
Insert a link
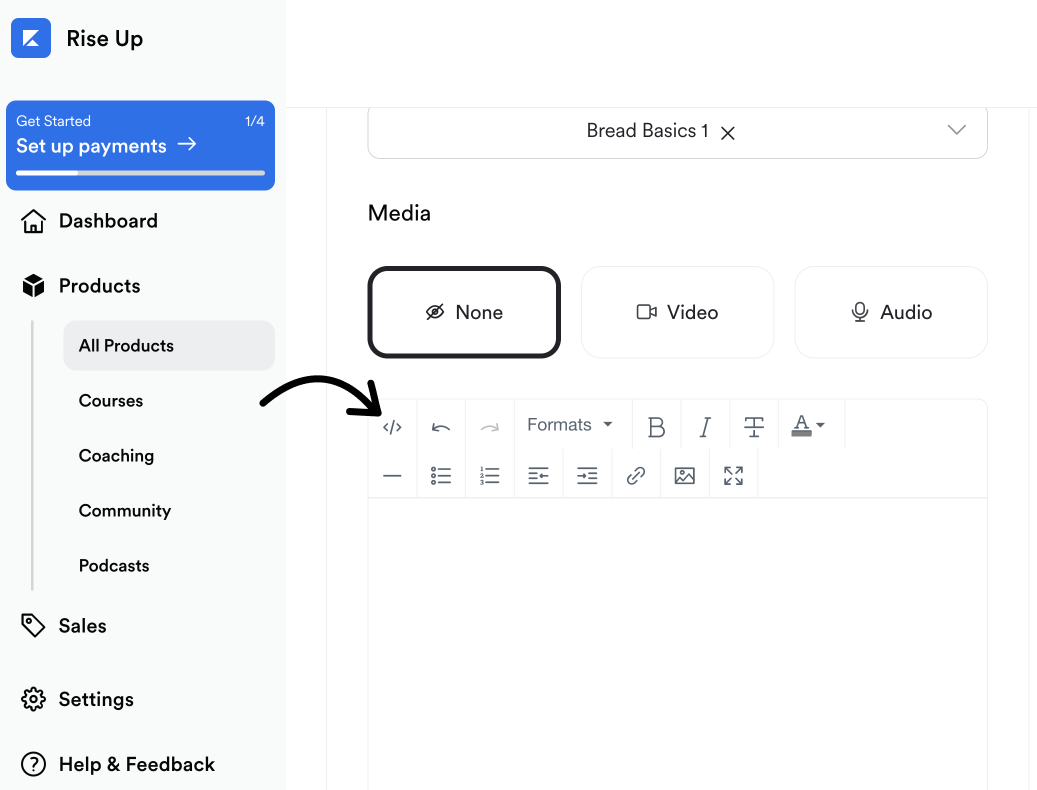tap(636, 475)
